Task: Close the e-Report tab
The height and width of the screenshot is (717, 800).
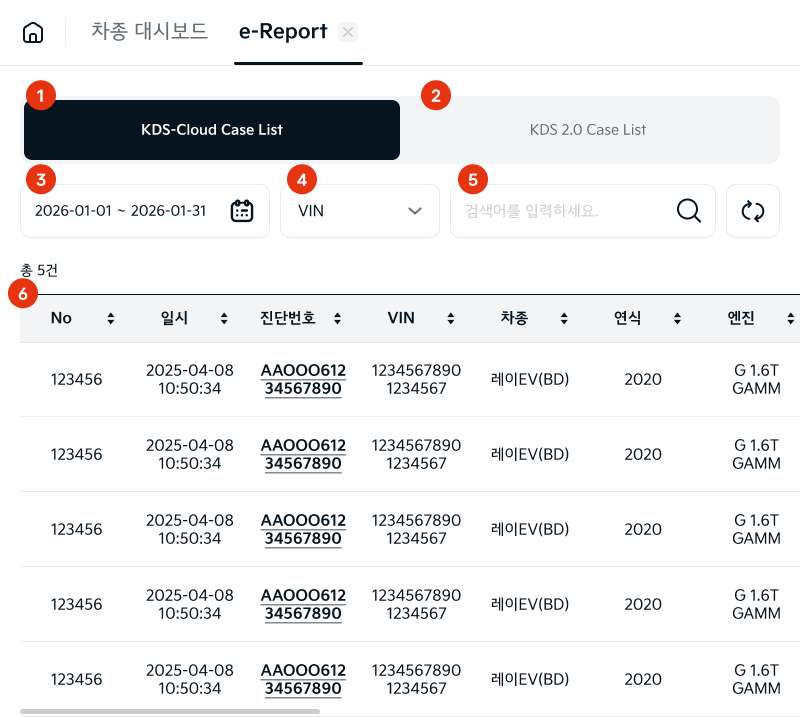Action: (348, 32)
